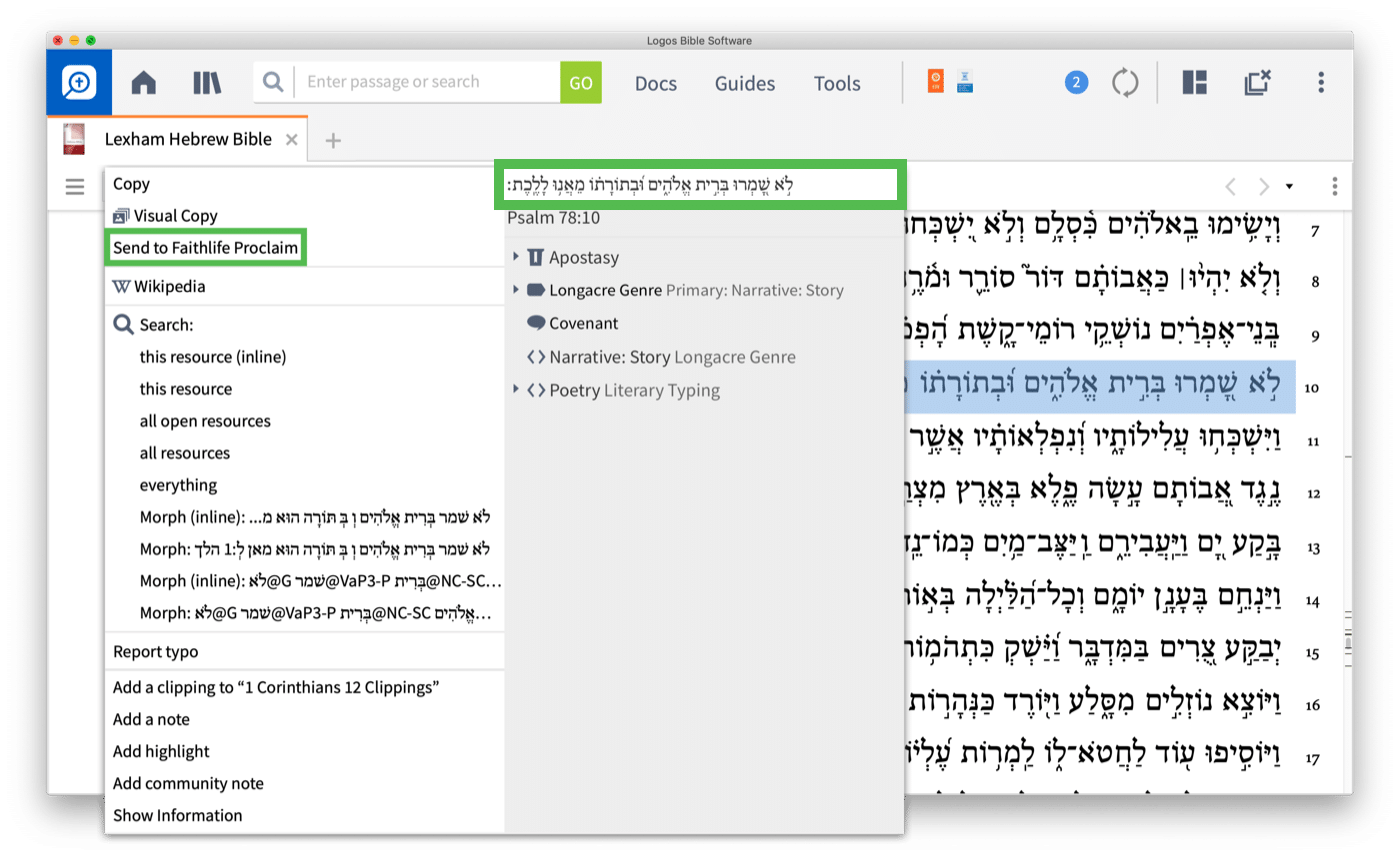Open the Library icon
1400x856 pixels.
207,83
